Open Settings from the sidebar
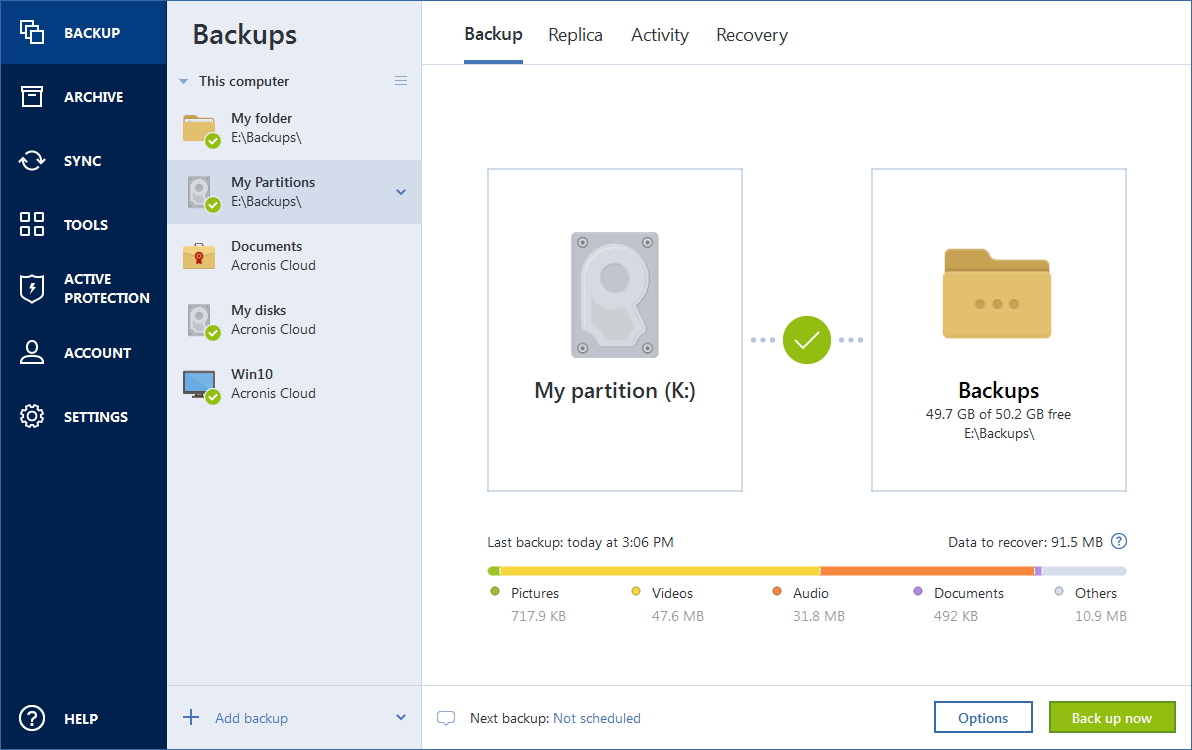The width and height of the screenshot is (1192, 750). [31, 416]
